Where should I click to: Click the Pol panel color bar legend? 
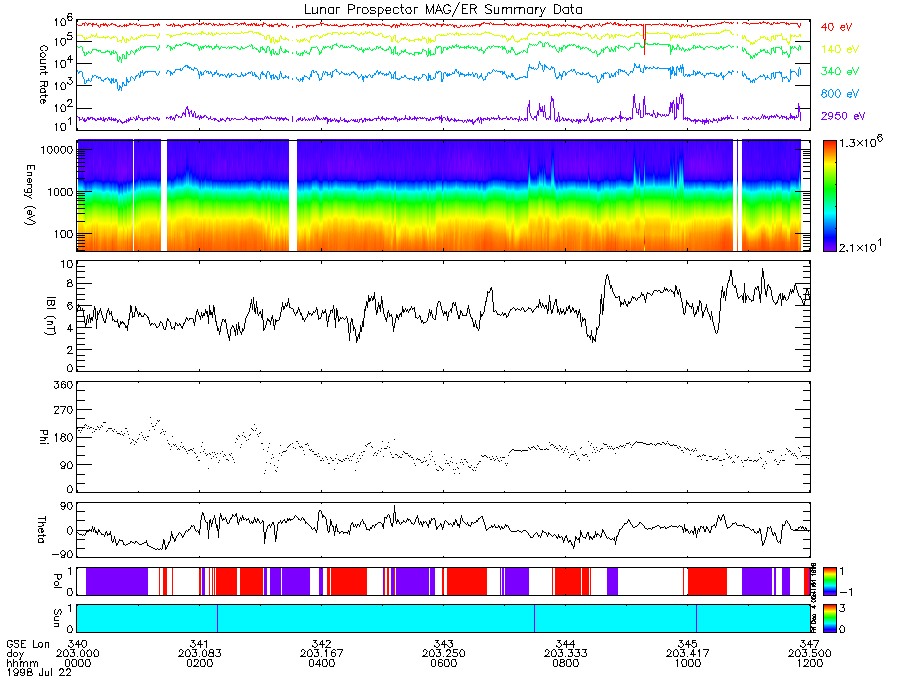pyautogui.click(x=830, y=581)
